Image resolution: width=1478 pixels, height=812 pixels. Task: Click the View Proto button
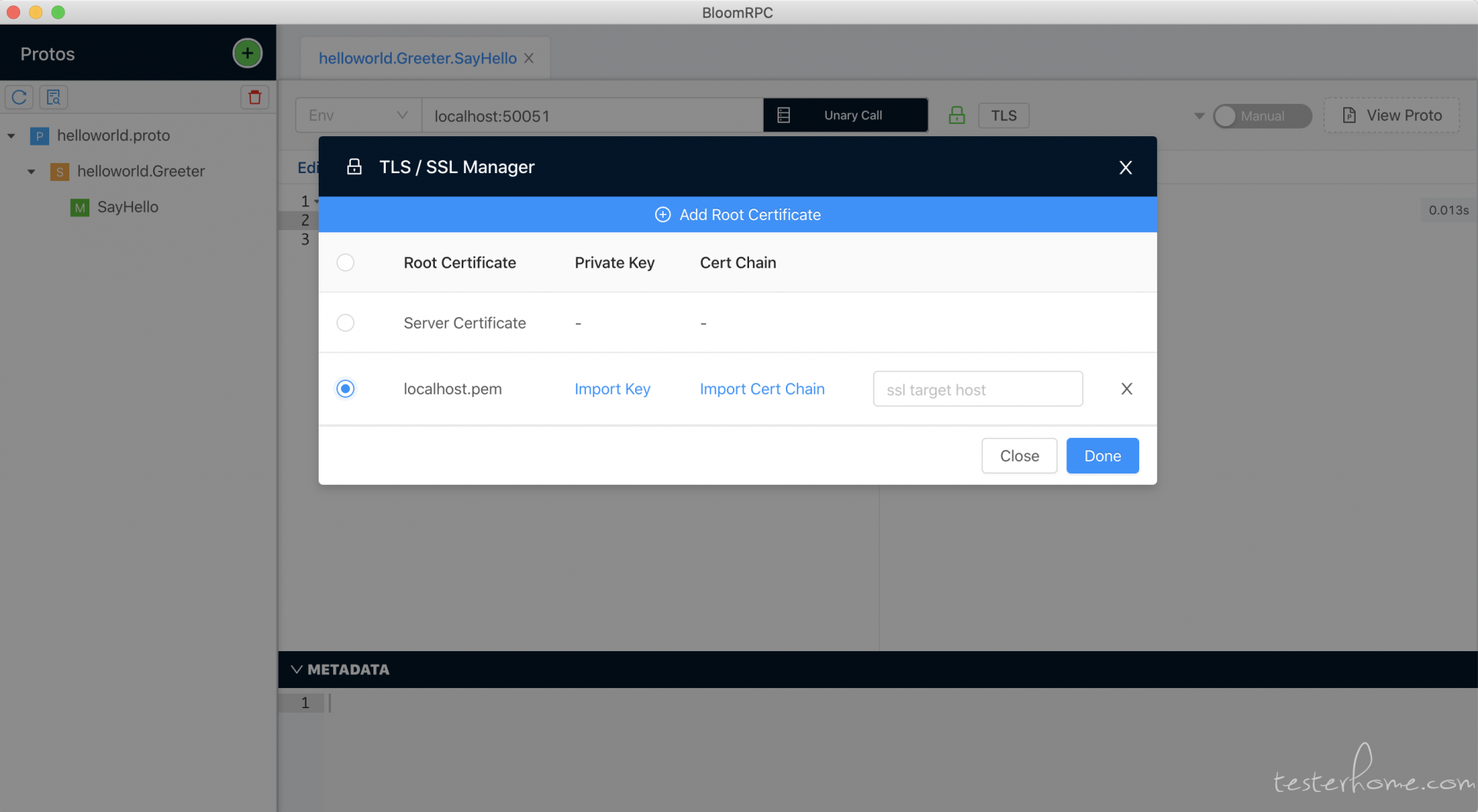[1392, 115]
